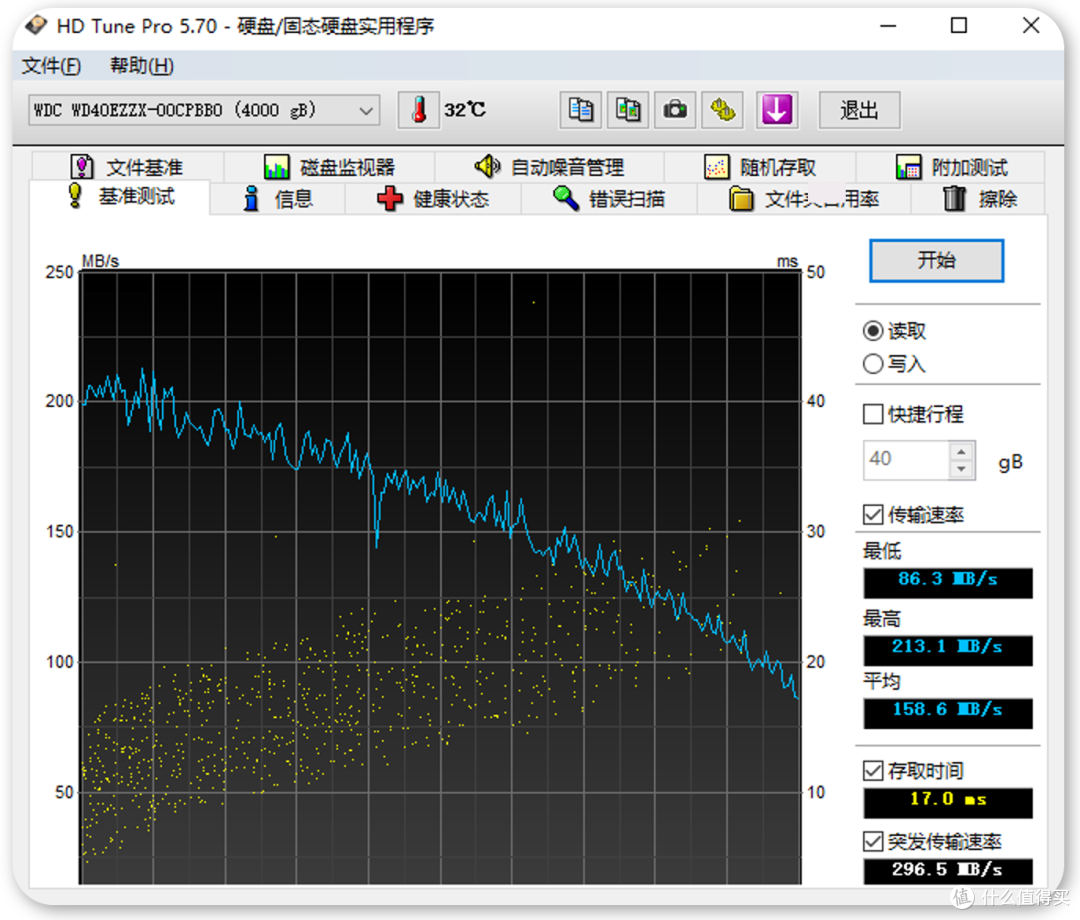1080x920 pixels.
Task: Click the 退出 exit button
Action: (x=859, y=110)
